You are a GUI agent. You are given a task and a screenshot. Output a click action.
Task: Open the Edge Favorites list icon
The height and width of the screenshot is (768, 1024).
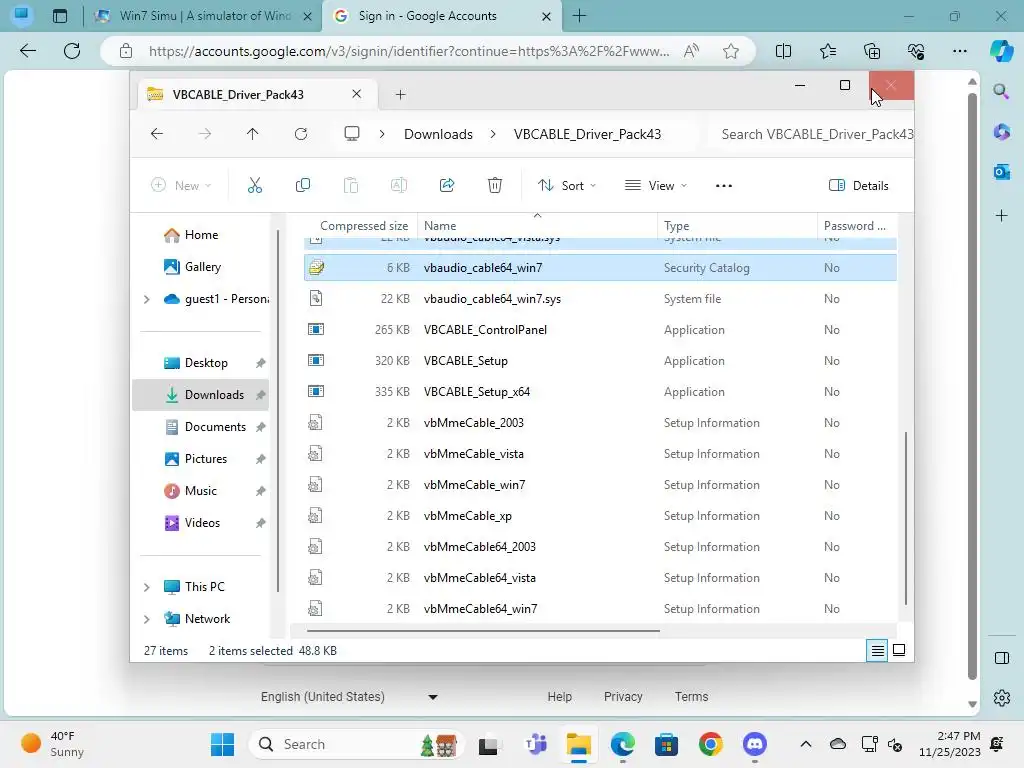[x=827, y=51]
